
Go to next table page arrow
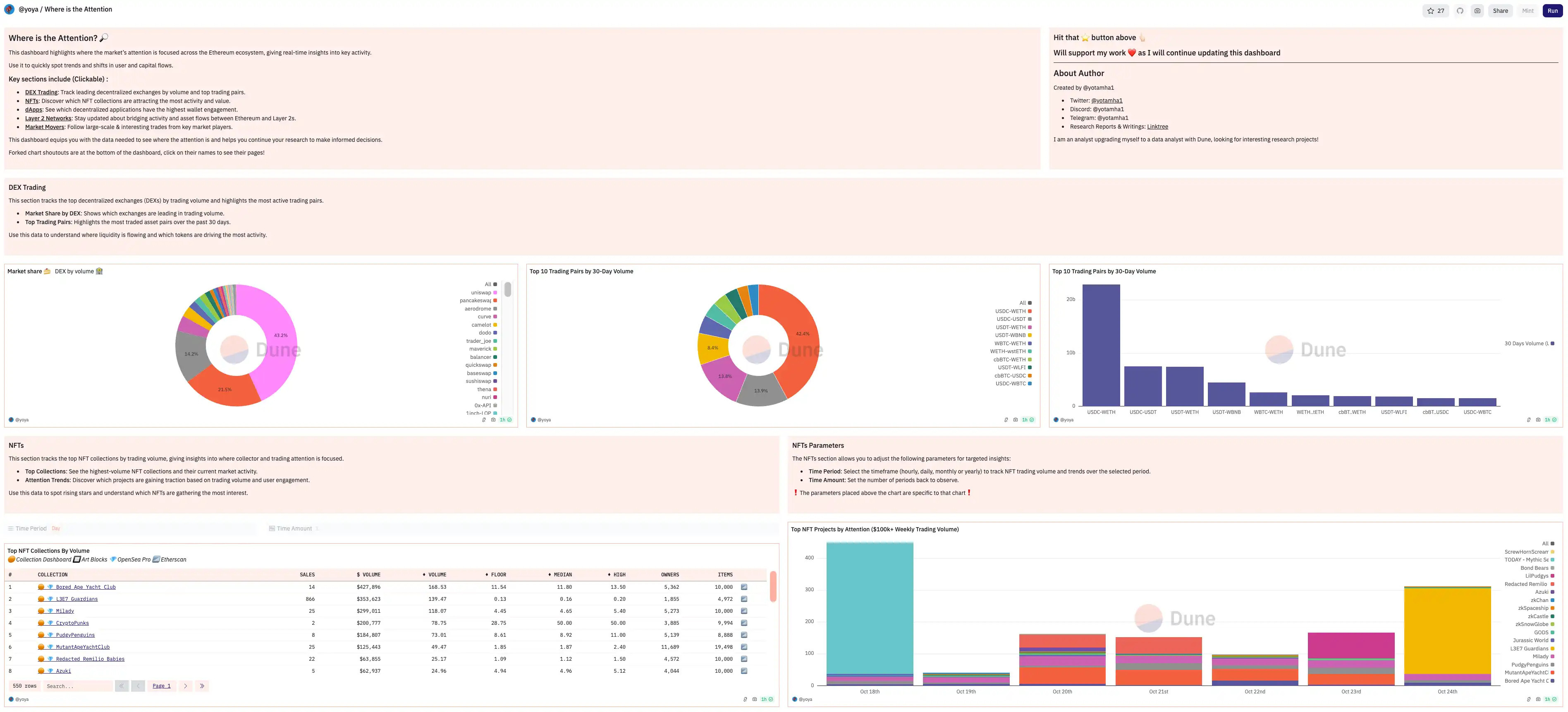[x=186, y=686]
